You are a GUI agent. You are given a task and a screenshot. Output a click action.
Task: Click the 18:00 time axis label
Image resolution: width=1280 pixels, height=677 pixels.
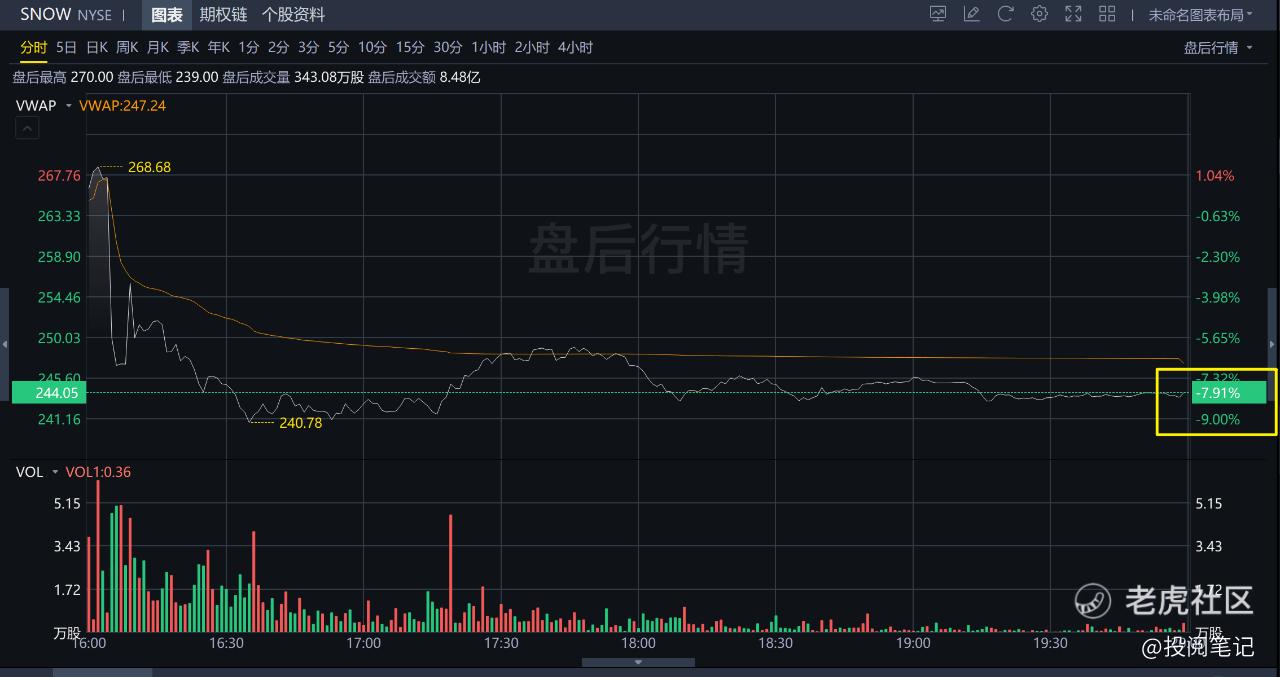tap(638, 643)
